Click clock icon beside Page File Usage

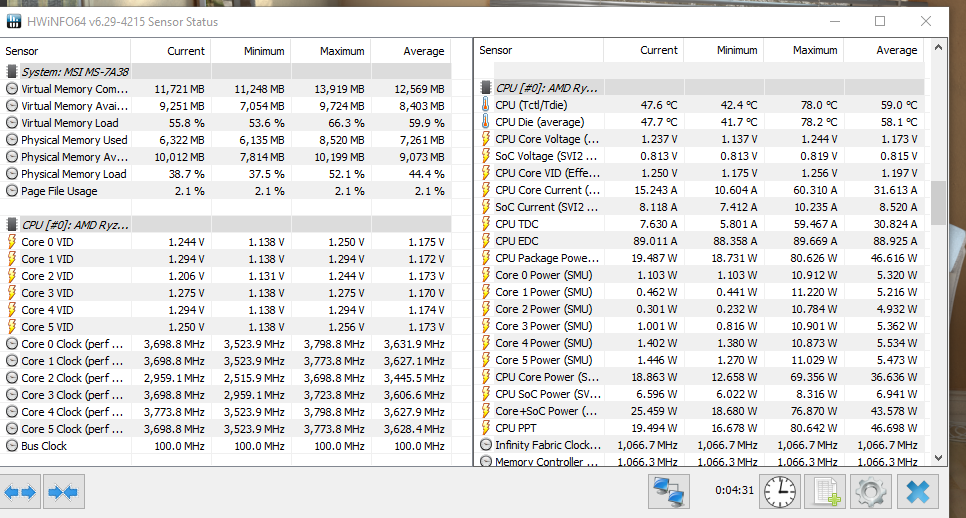(x=12, y=191)
